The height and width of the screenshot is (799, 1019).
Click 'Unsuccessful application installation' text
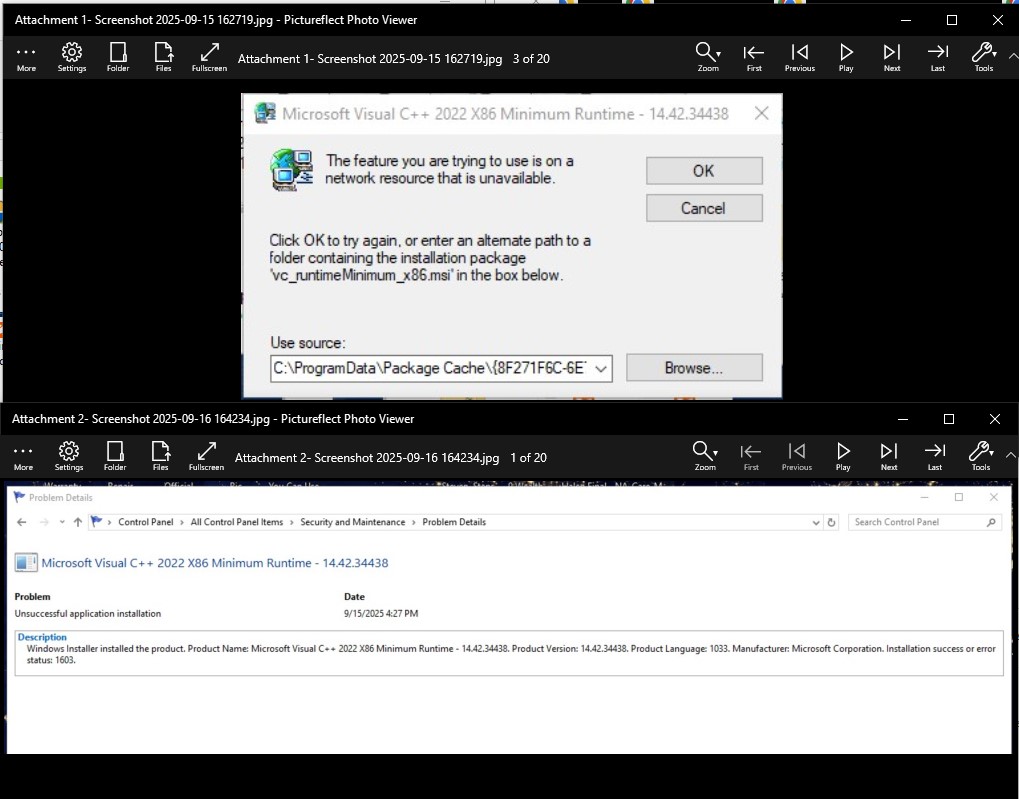pos(88,613)
